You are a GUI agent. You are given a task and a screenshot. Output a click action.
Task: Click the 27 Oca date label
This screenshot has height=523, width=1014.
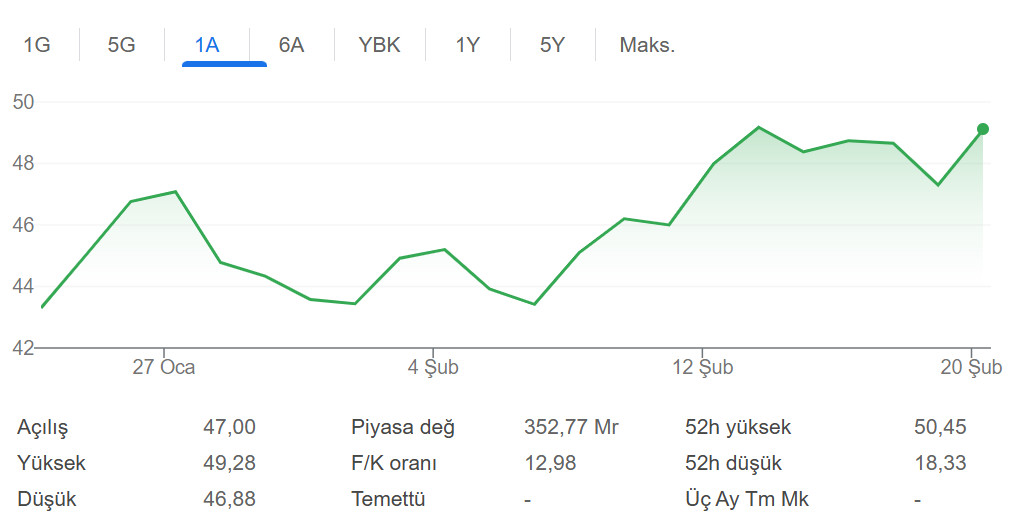point(164,368)
